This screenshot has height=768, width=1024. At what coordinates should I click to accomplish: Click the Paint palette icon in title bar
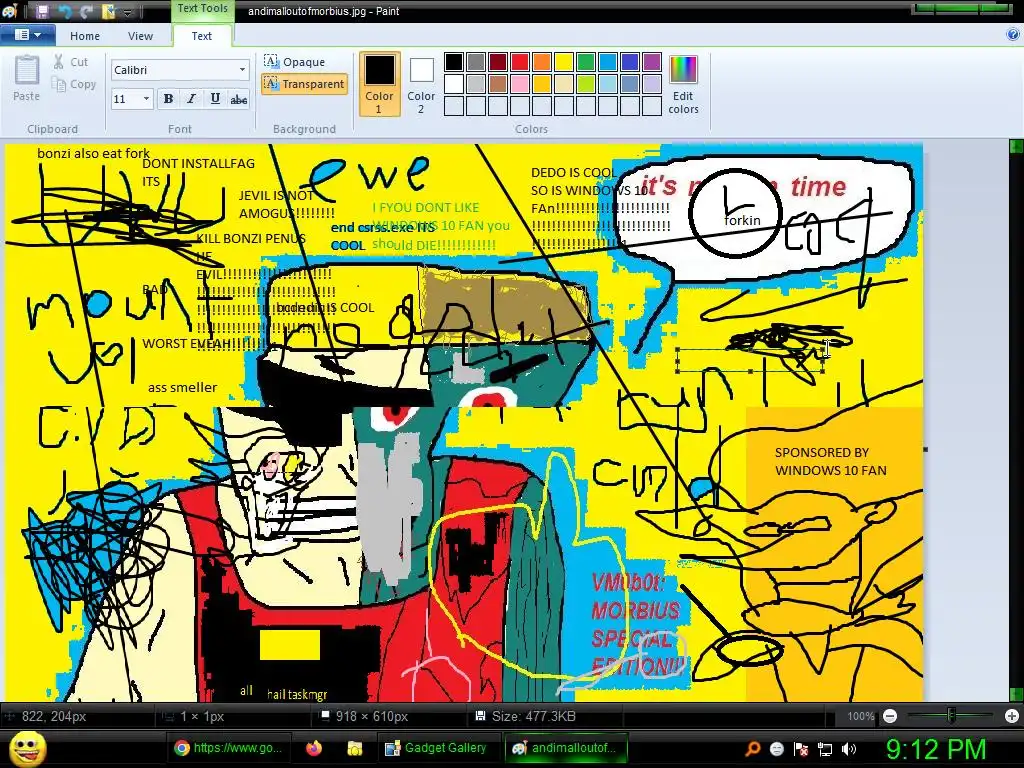pos(9,11)
